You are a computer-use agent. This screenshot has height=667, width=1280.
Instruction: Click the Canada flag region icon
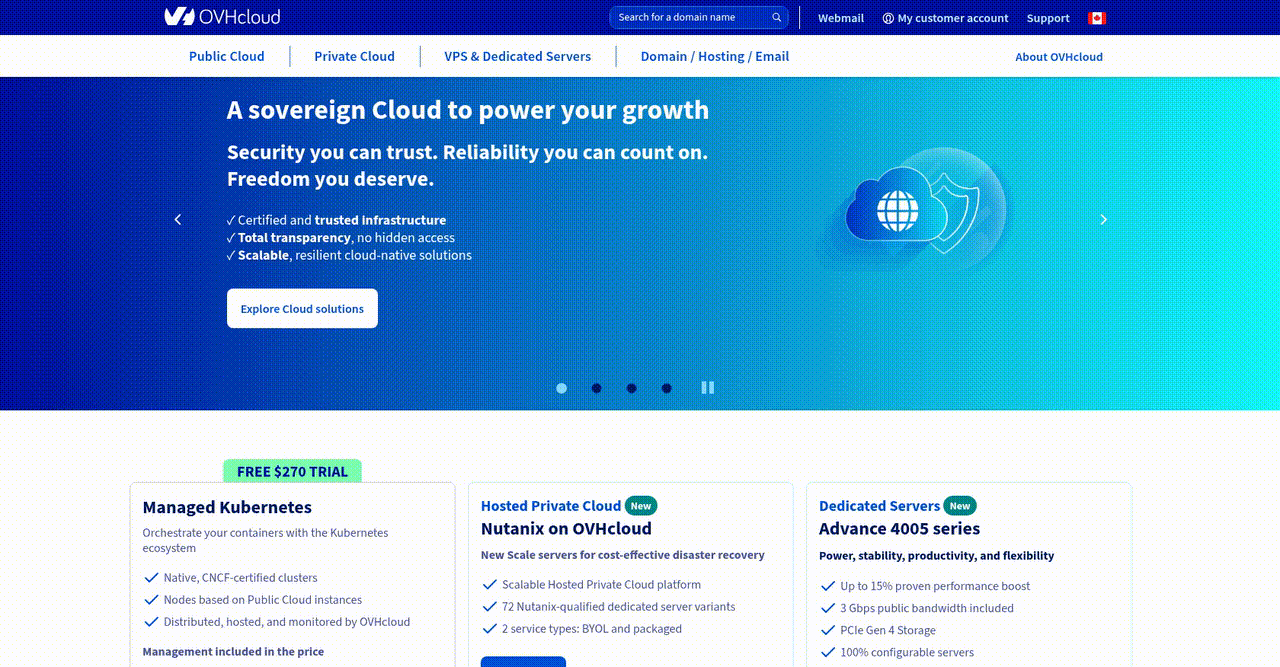[x=1097, y=18]
